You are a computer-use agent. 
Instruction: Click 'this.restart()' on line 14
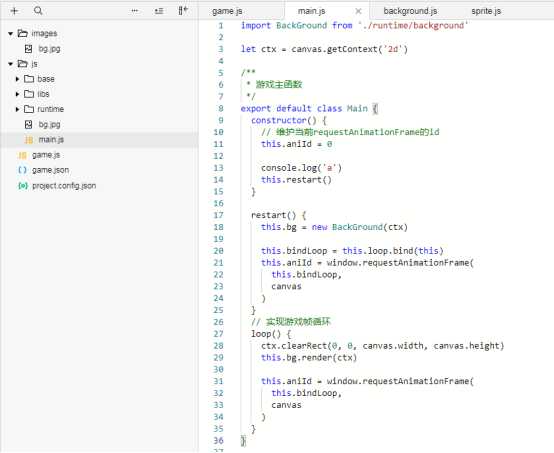[296, 180]
